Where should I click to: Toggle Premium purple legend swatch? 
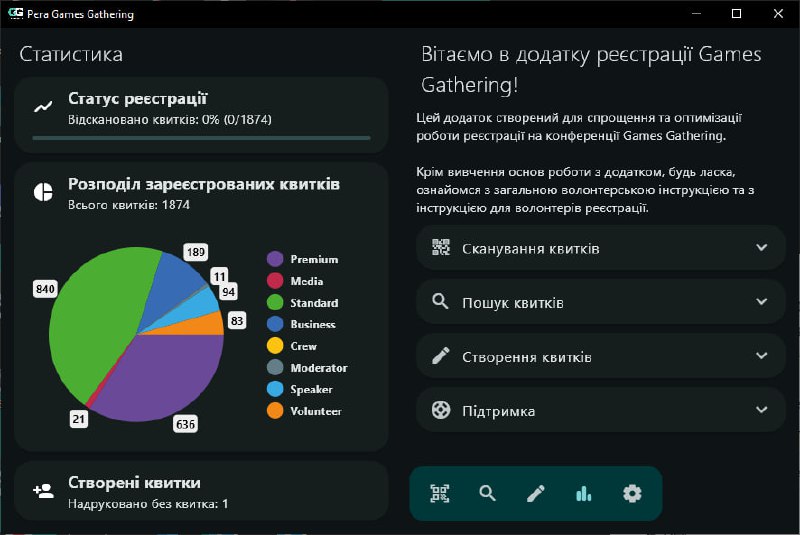(275, 259)
